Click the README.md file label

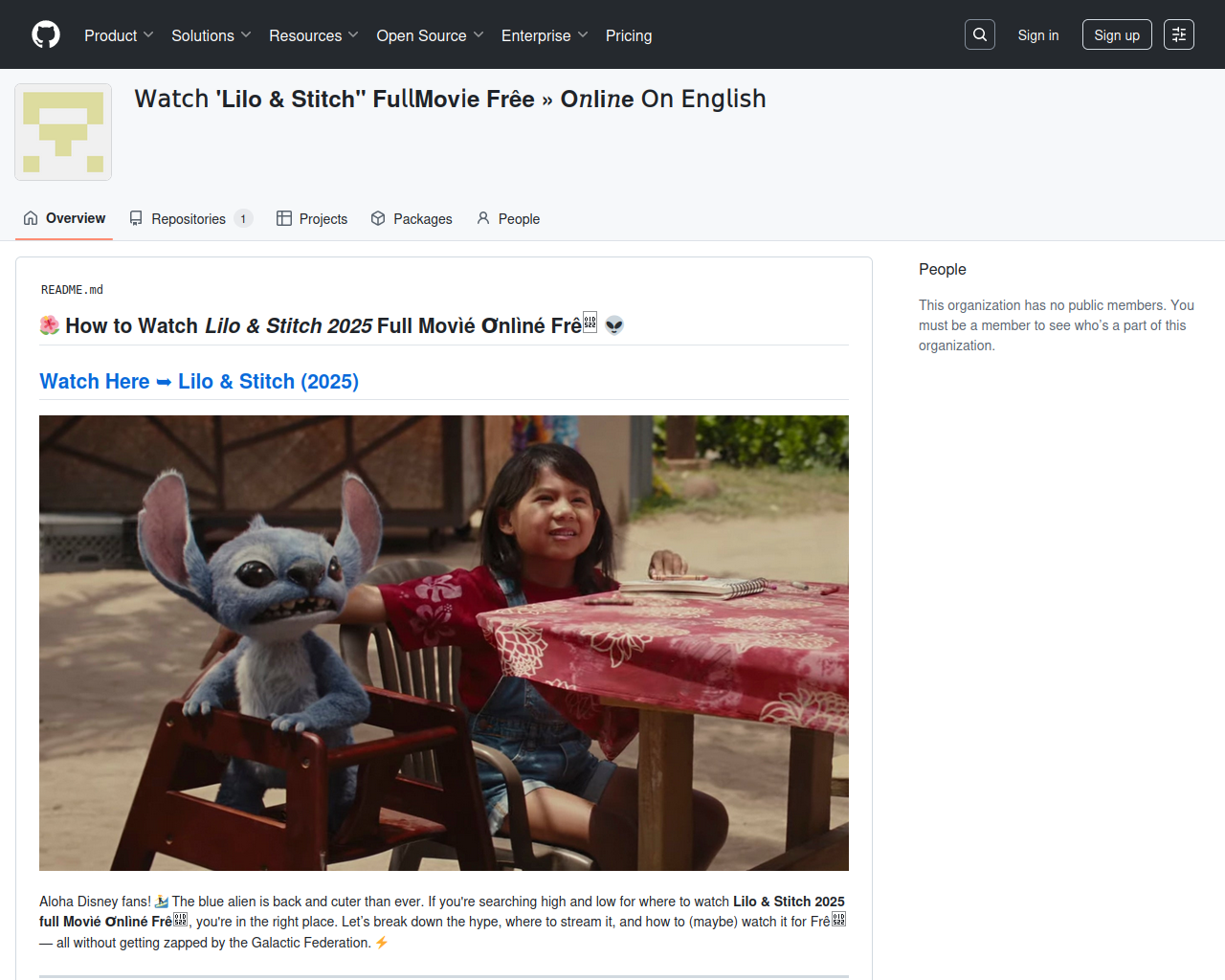pos(72,290)
